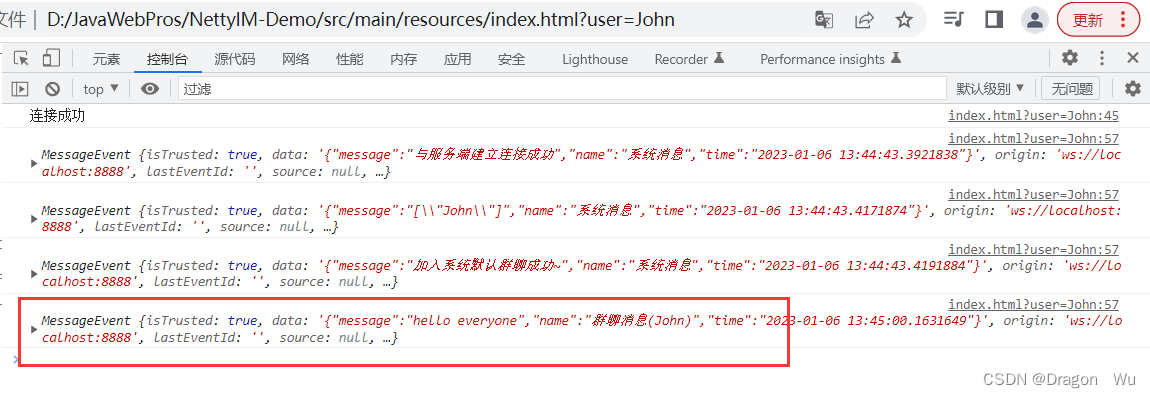Image resolution: width=1150 pixels, height=398 pixels.
Task: Show the console sidebar icon
Action: (20, 89)
